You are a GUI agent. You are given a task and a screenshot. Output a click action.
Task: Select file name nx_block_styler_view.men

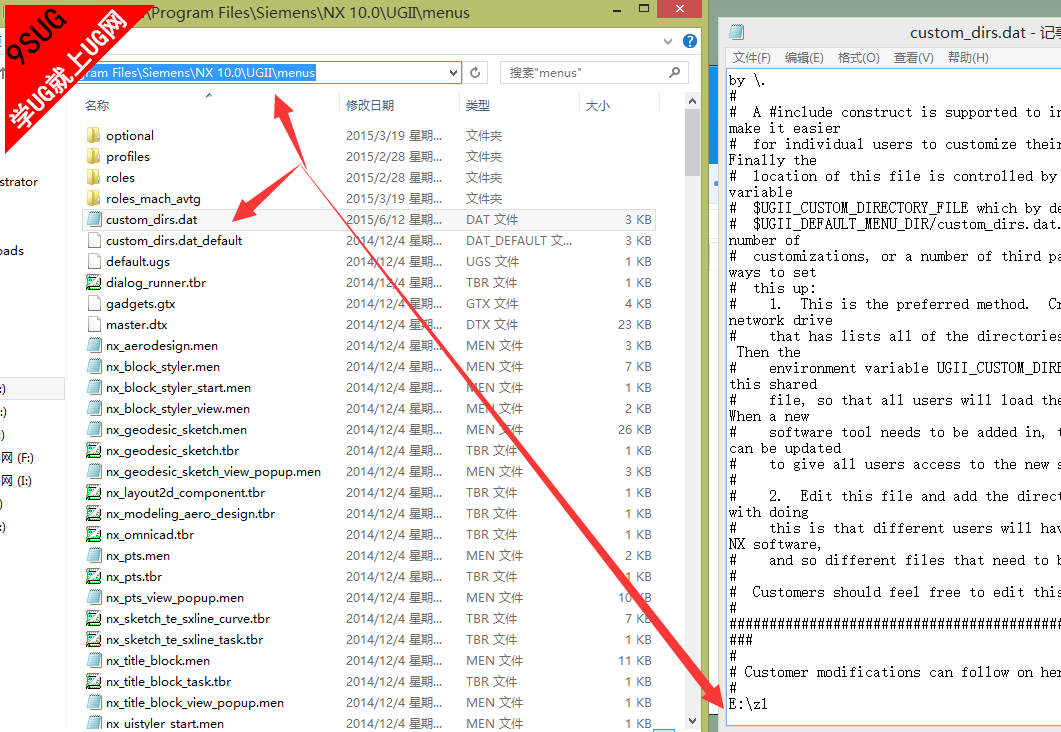178,409
